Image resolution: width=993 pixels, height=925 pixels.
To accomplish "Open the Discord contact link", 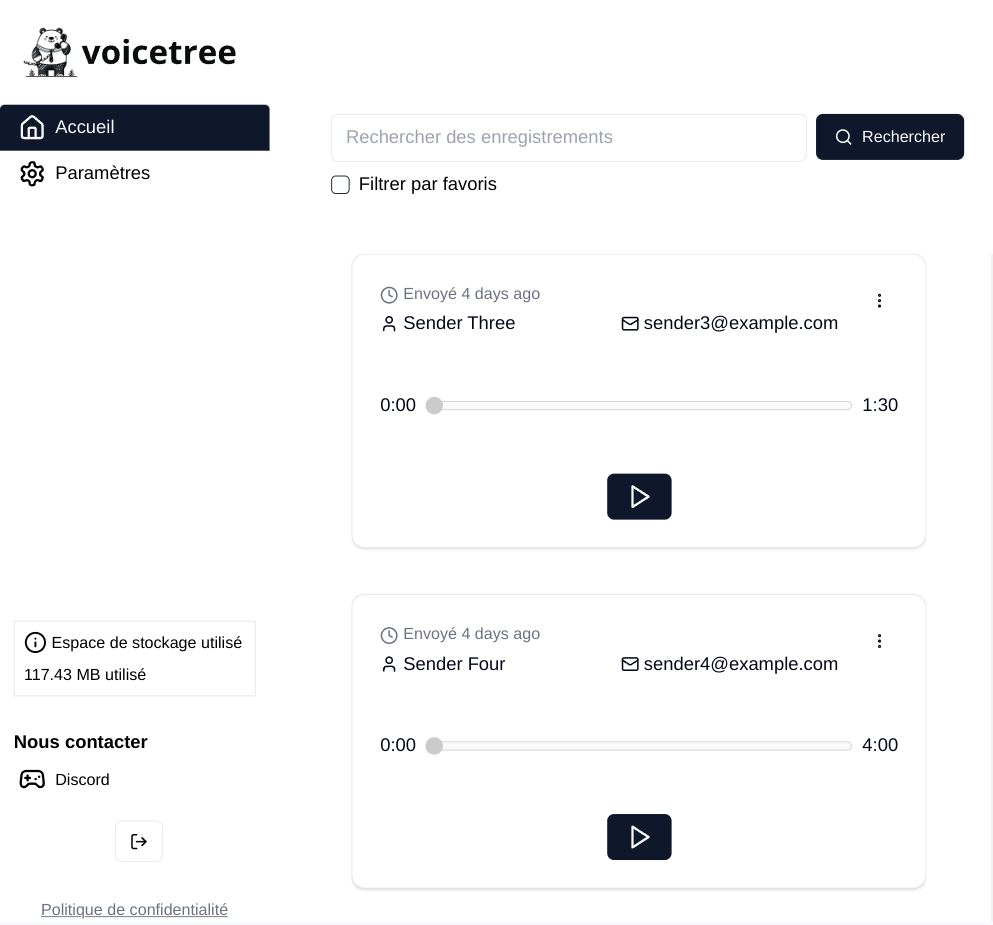I will pos(82,780).
